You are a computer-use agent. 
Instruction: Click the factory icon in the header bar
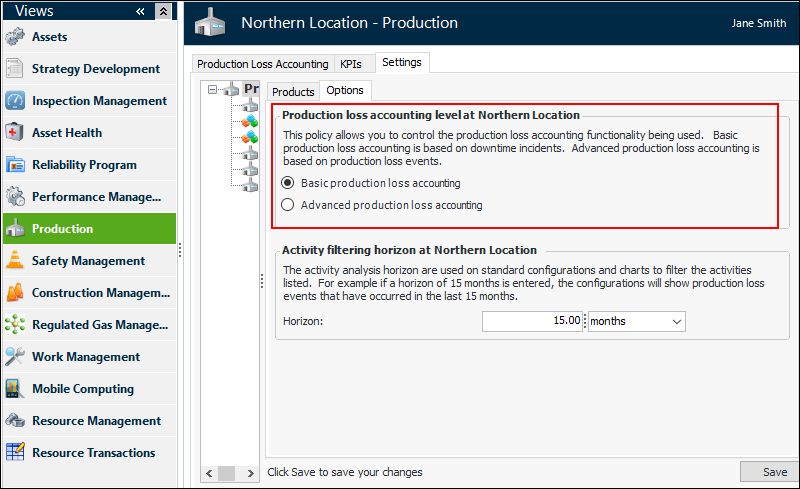[x=210, y=22]
